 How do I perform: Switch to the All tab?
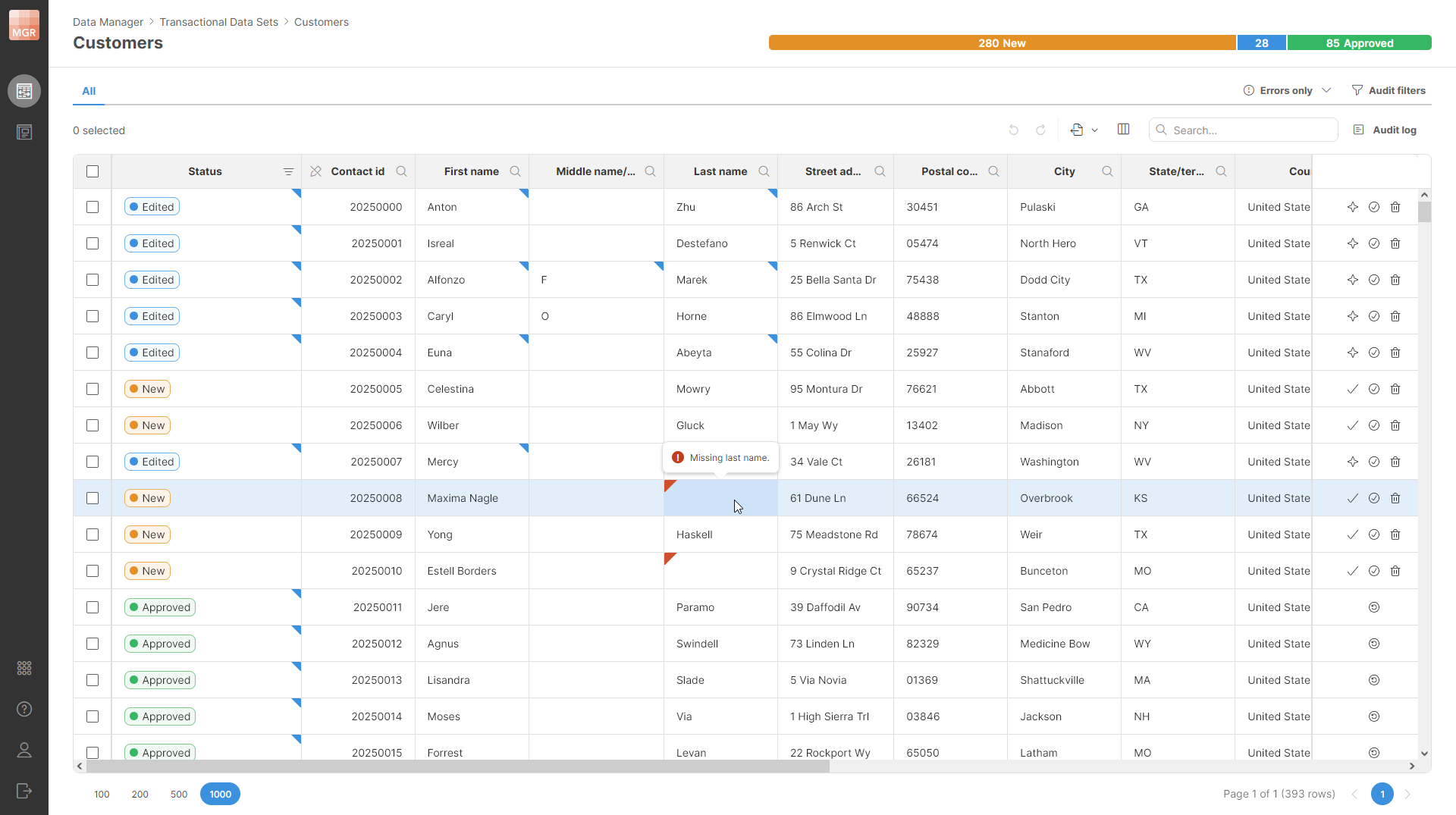click(88, 91)
